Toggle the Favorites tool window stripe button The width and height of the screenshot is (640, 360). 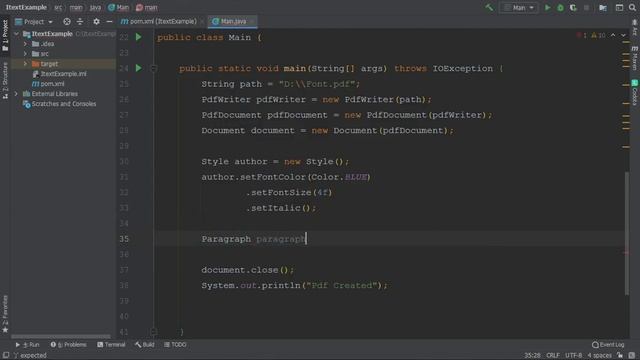[5, 313]
